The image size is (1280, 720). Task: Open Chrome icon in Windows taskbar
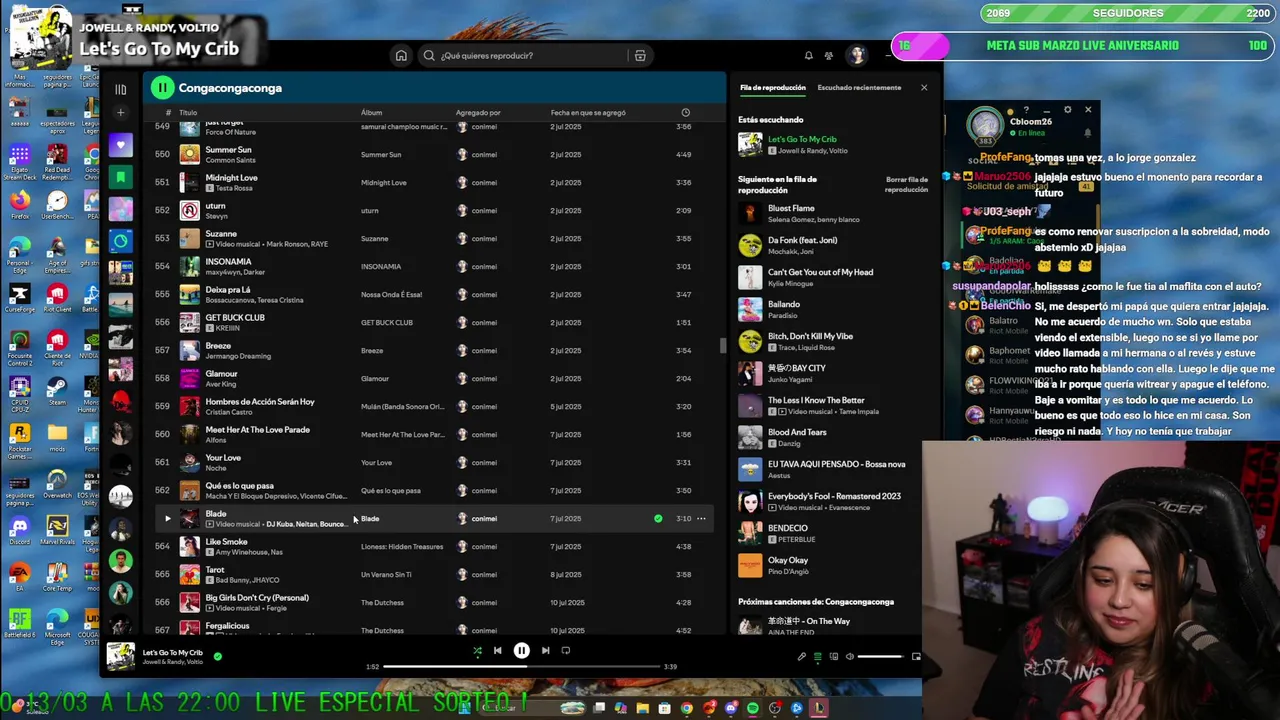pos(687,709)
